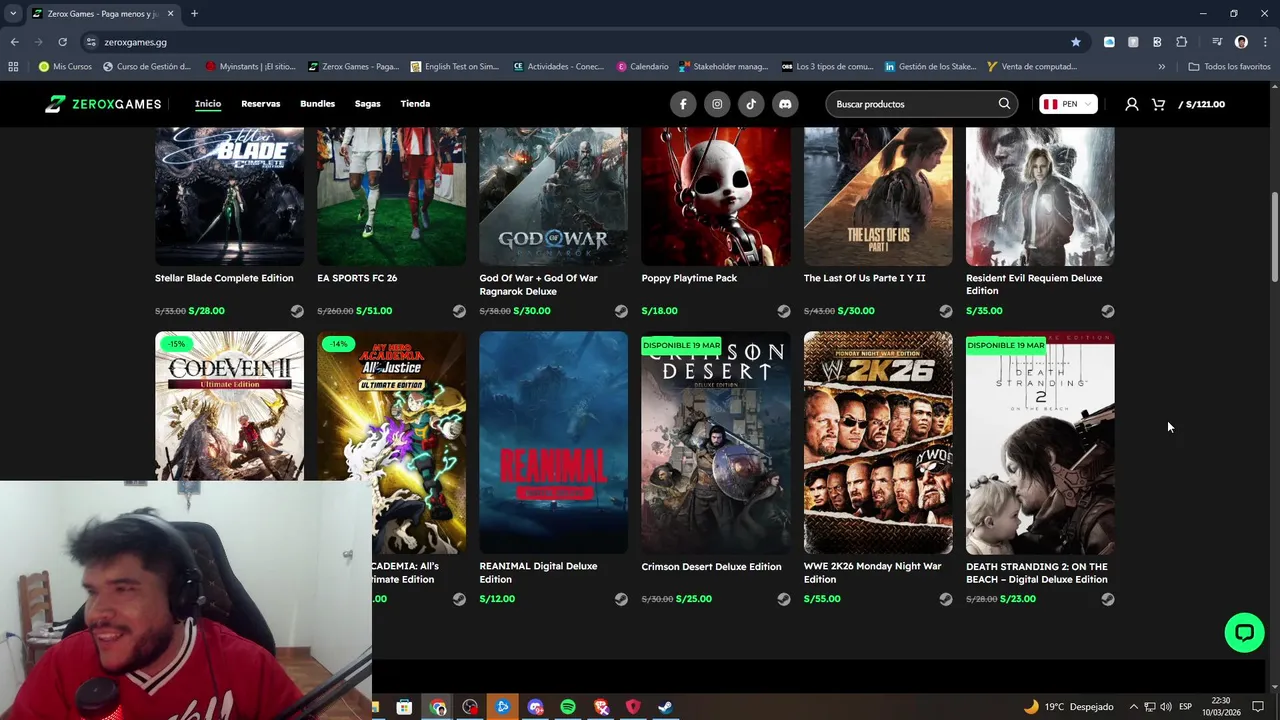Click PlayStation icon under The Last Of Us
Viewport: 1280px width, 720px height.
tap(946, 311)
